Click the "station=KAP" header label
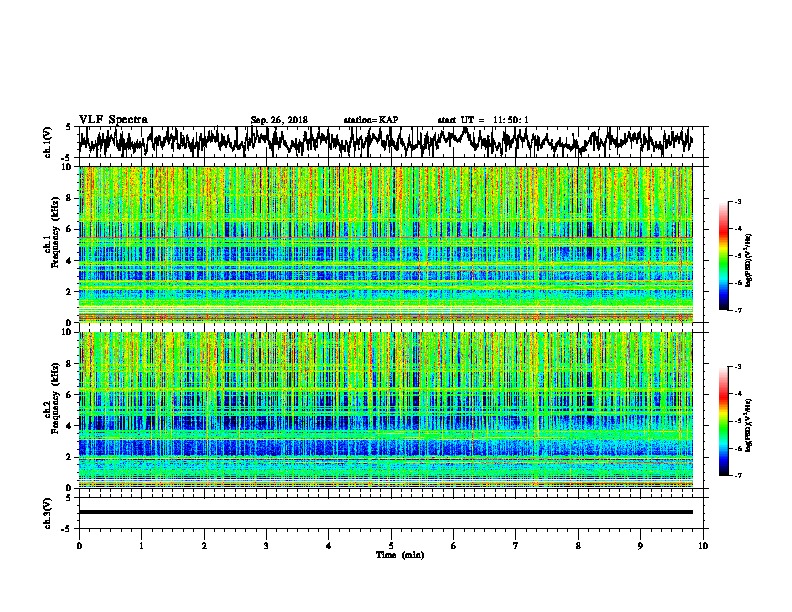Viewport: 792px width, 612px height. [x=371, y=120]
